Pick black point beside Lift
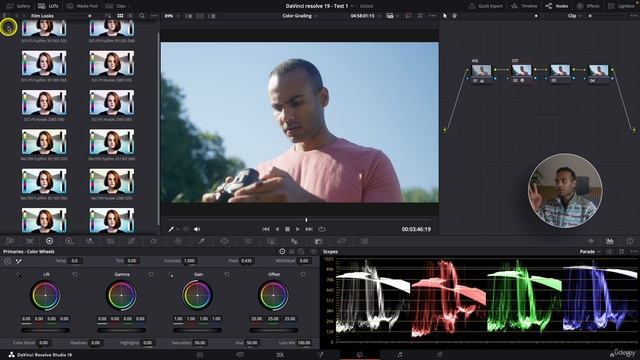 (x=18, y=275)
